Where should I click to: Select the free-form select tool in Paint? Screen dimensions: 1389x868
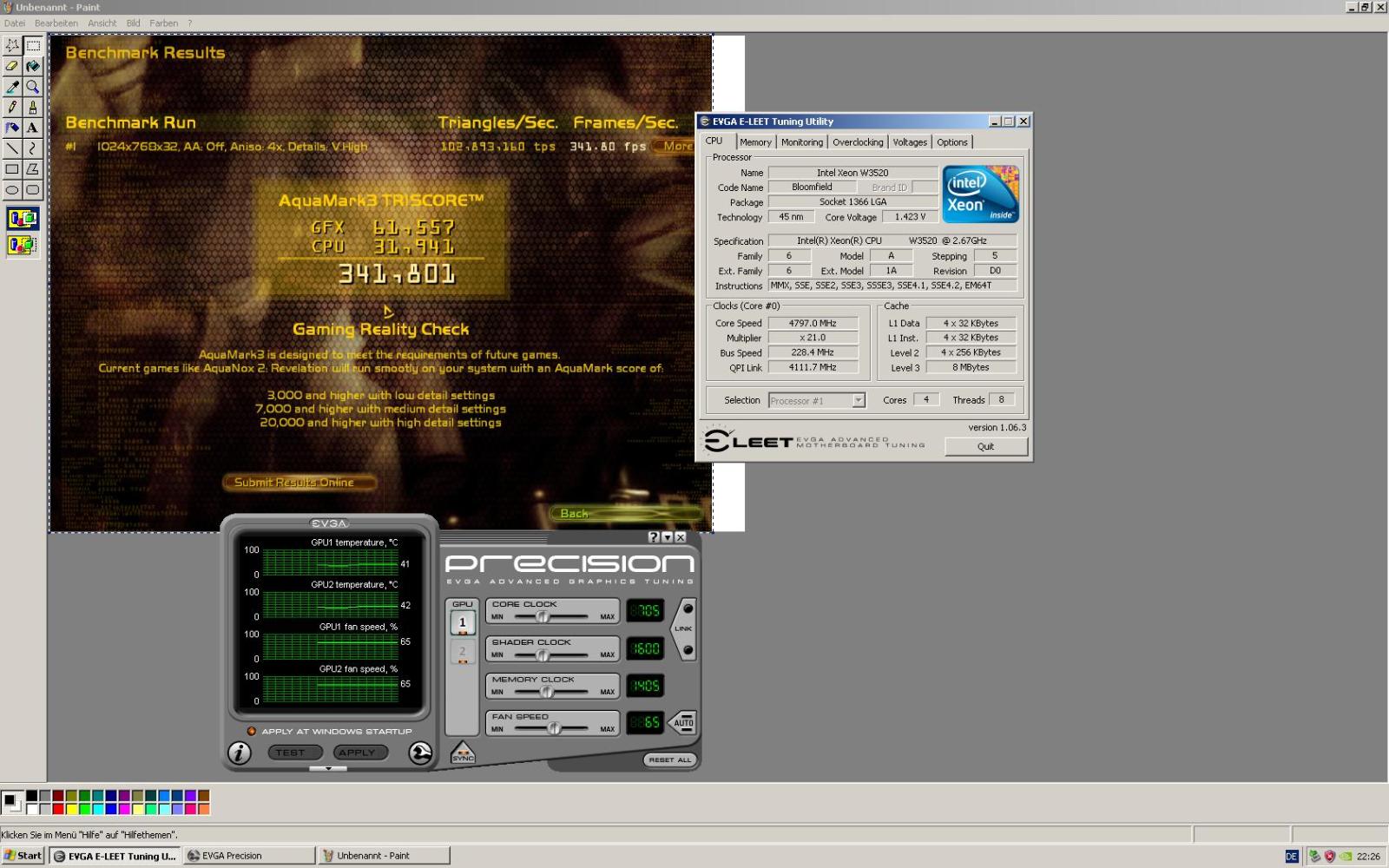point(12,45)
